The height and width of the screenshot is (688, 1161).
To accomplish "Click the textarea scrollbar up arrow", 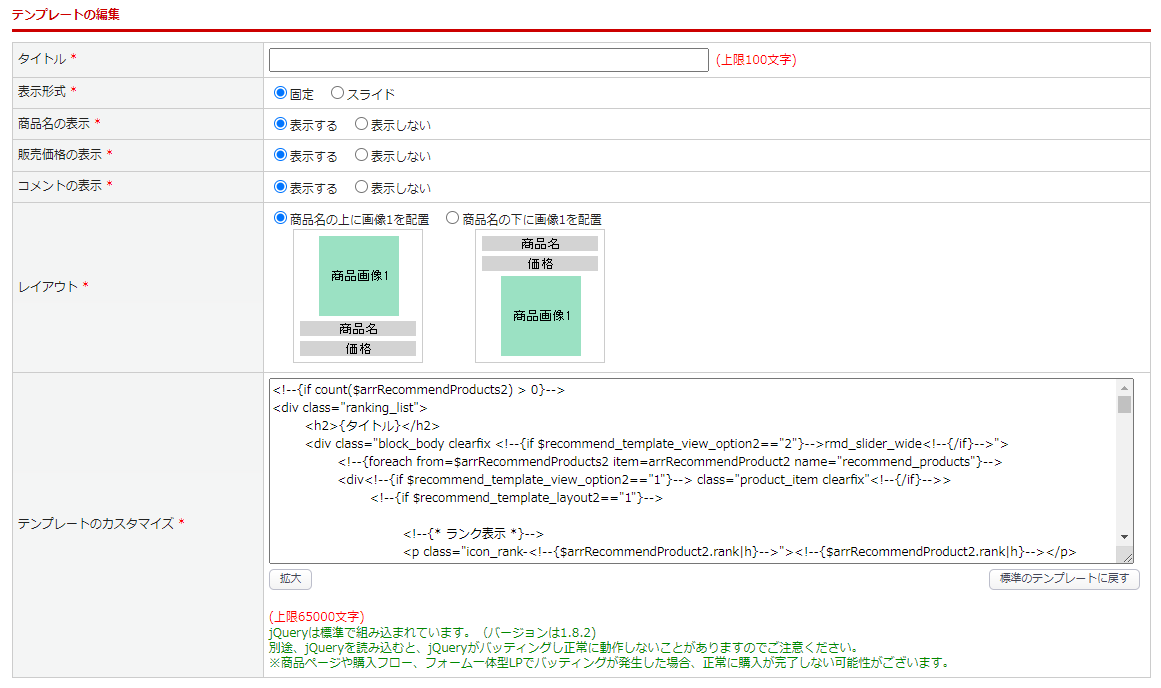I will (1125, 388).
